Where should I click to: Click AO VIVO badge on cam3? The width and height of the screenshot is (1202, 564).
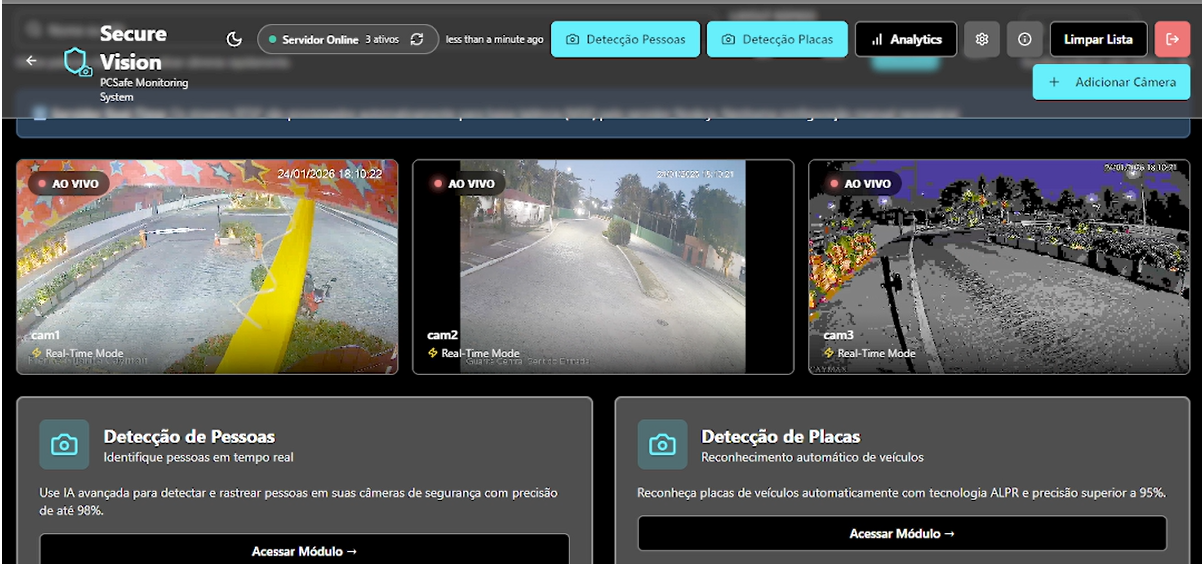coord(859,184)
